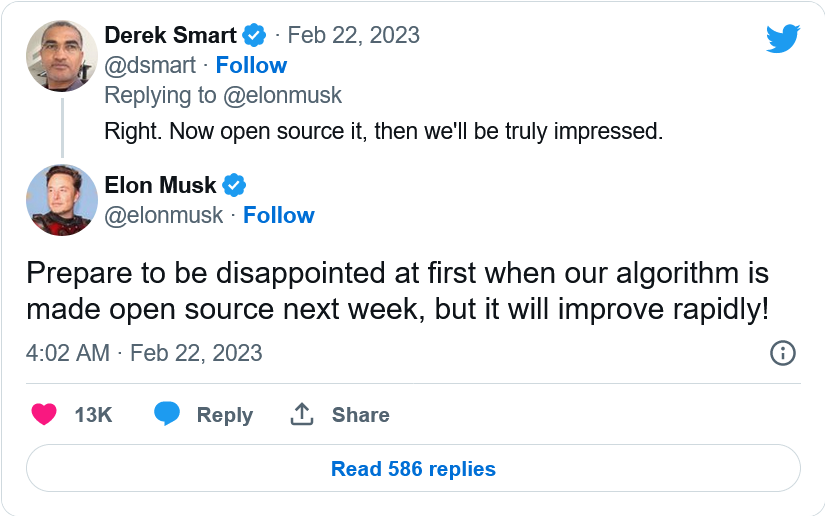
Task: Click Derek Smart's verified badge
Action: pos(255,36)
